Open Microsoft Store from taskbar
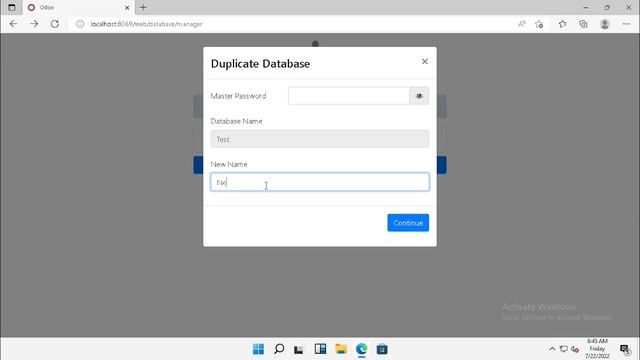640x360 pixels. coord(382,349)
